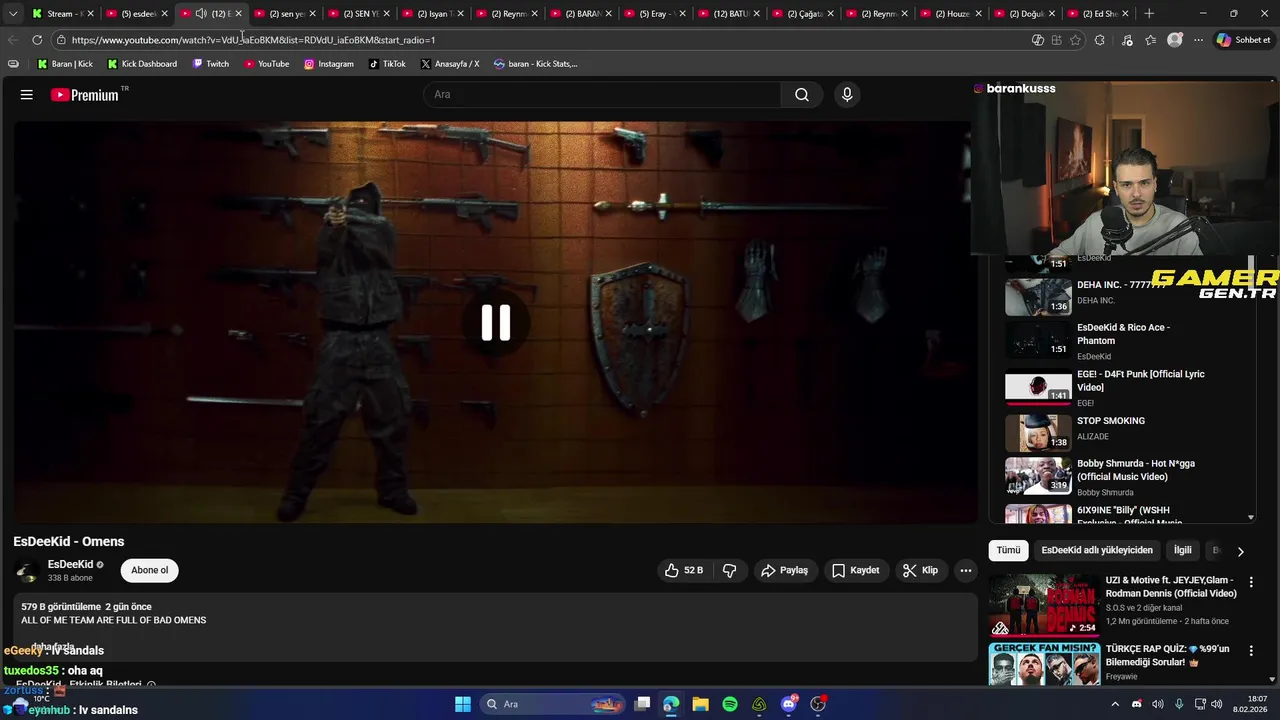1280x720 pixels.
Task: Click the browser address bar URL
Action: click(x=253, y=40)
